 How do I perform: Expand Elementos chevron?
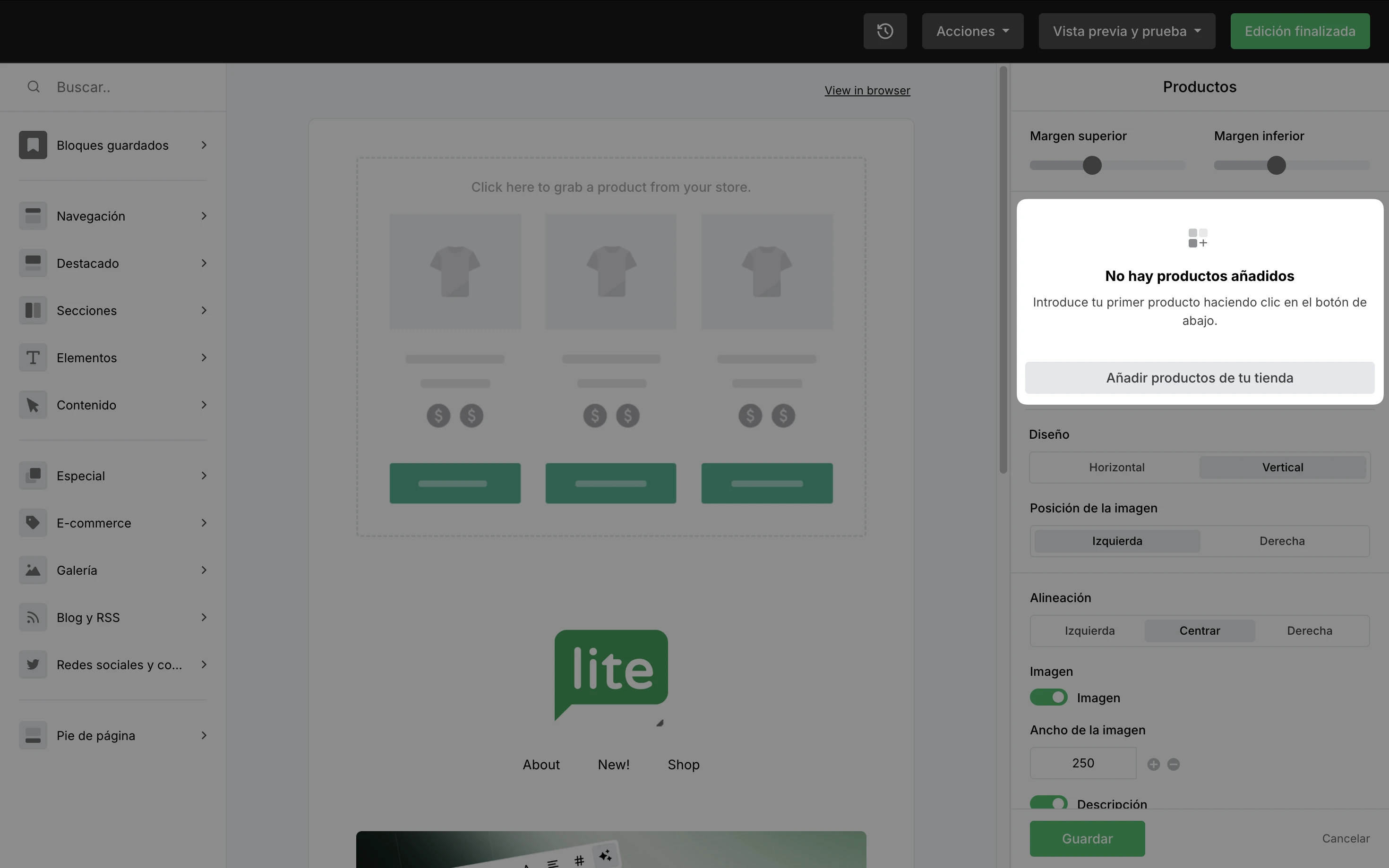[x=204, y=357]
